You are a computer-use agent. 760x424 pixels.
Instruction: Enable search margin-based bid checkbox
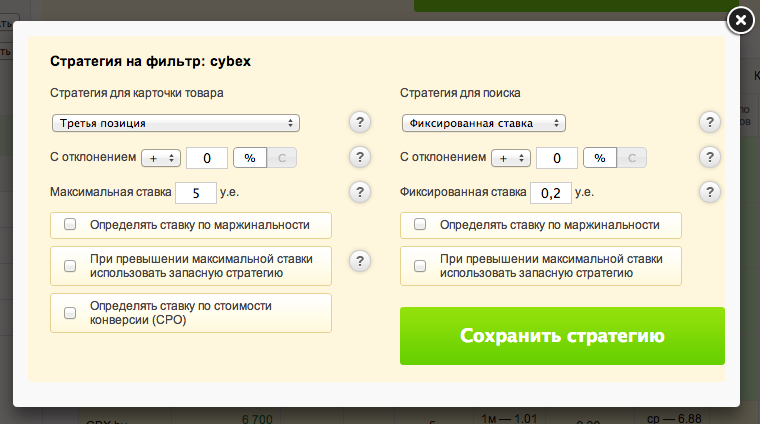pos(420,224)
